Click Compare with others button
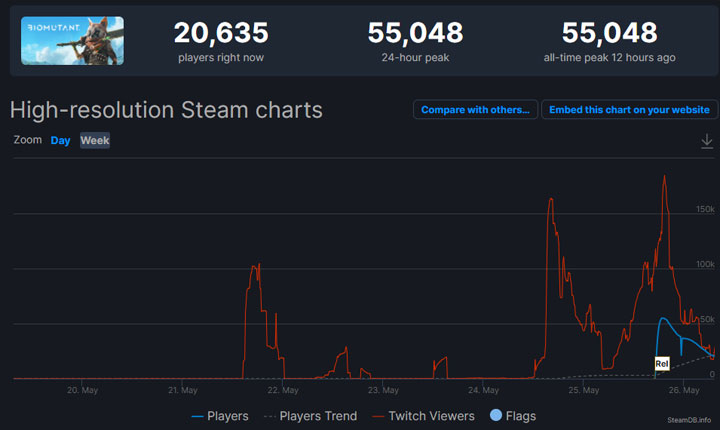Image resolution: width=720 pixels, height=430 pixels. click(476, 110)
